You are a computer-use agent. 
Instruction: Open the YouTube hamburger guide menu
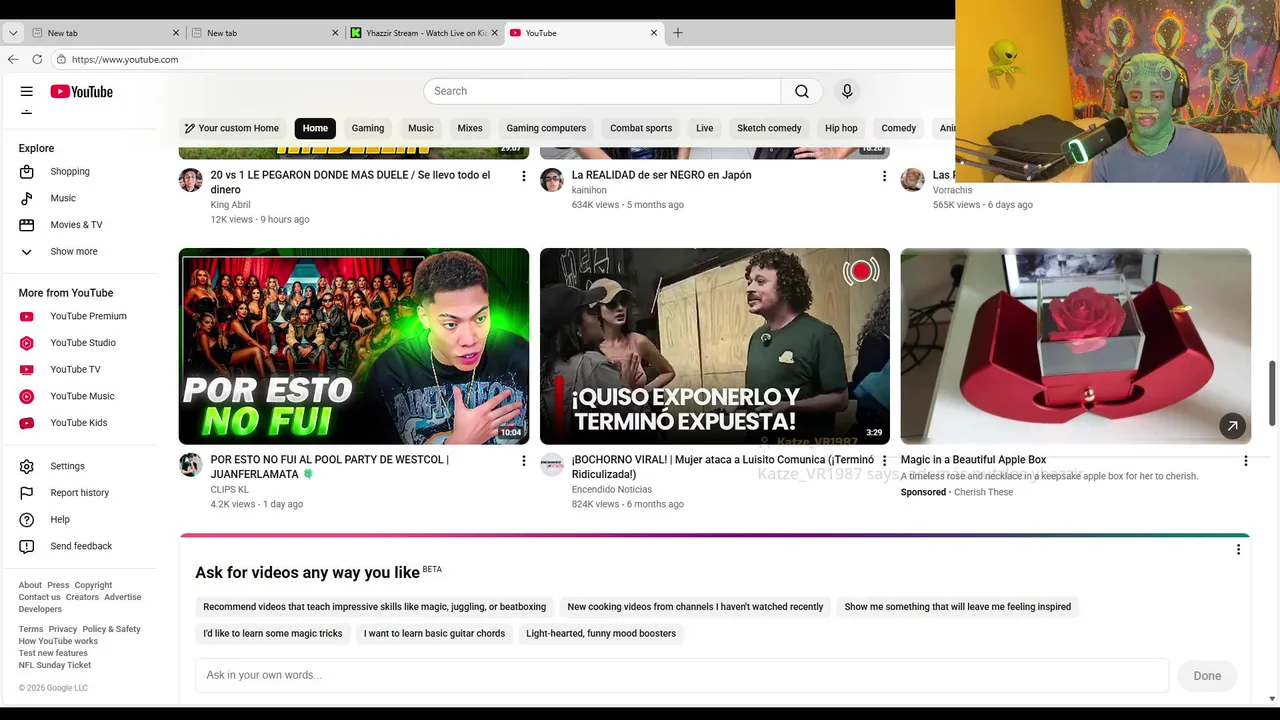(x=27, y=91)
